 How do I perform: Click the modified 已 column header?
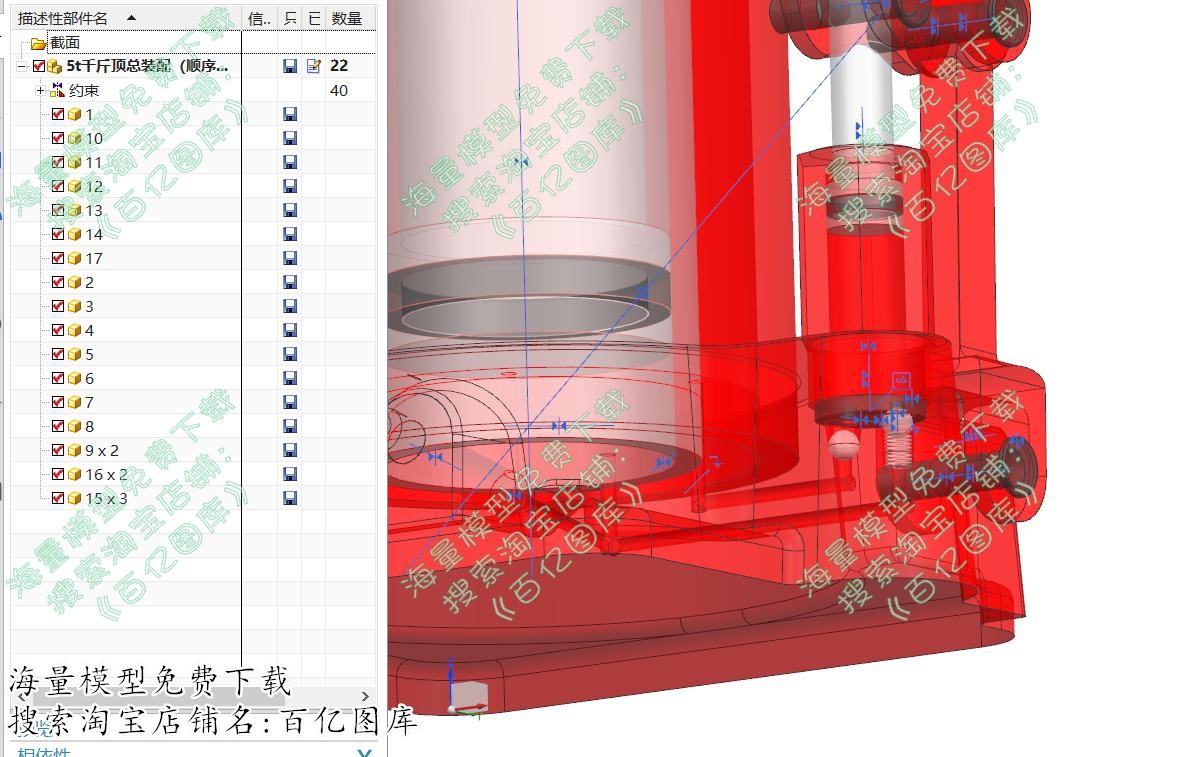314,19
